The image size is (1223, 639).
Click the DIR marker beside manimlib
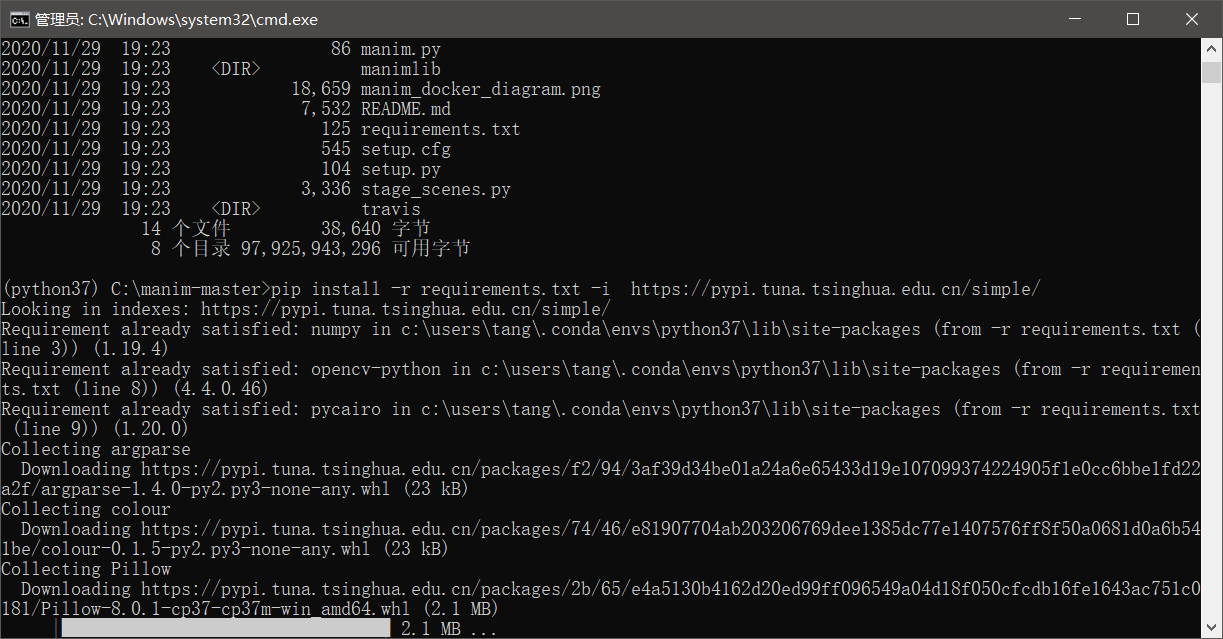tap(236, 69)
